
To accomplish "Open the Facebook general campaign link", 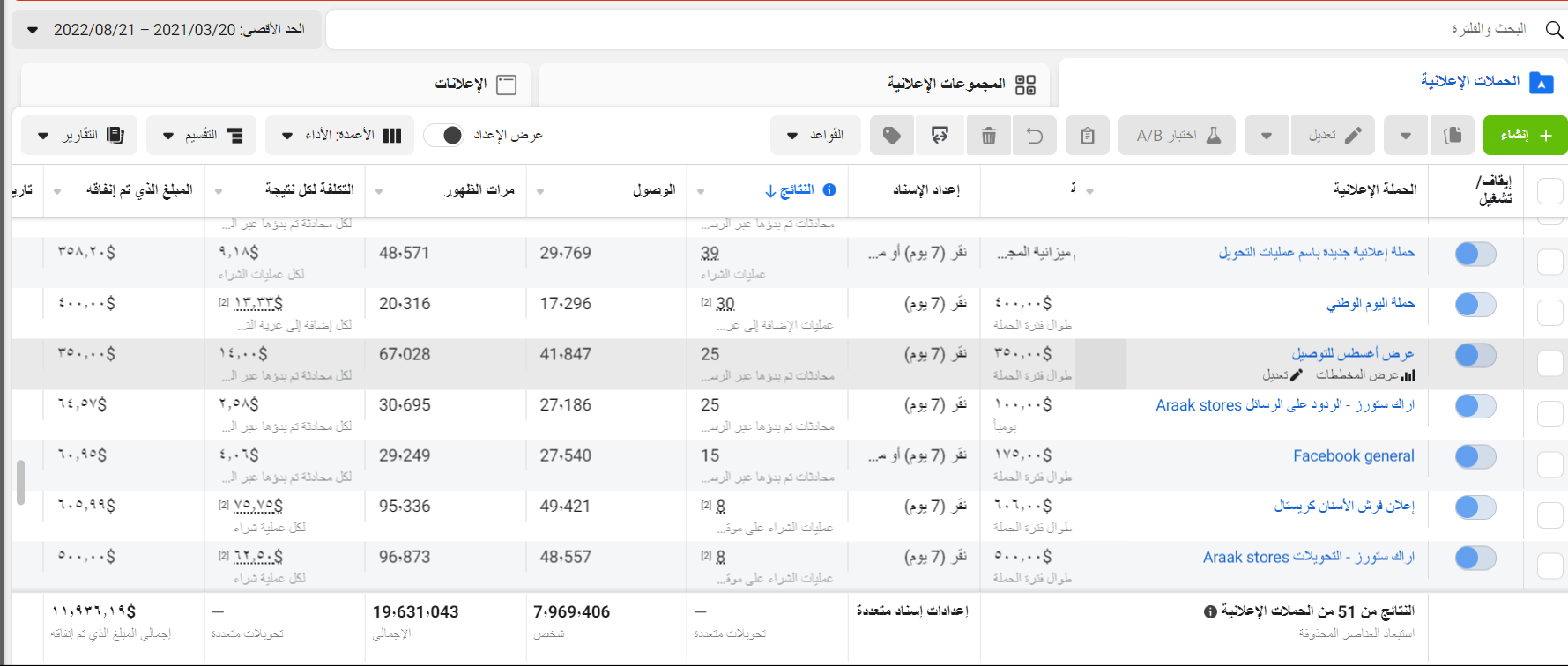I will point(1353,456).
